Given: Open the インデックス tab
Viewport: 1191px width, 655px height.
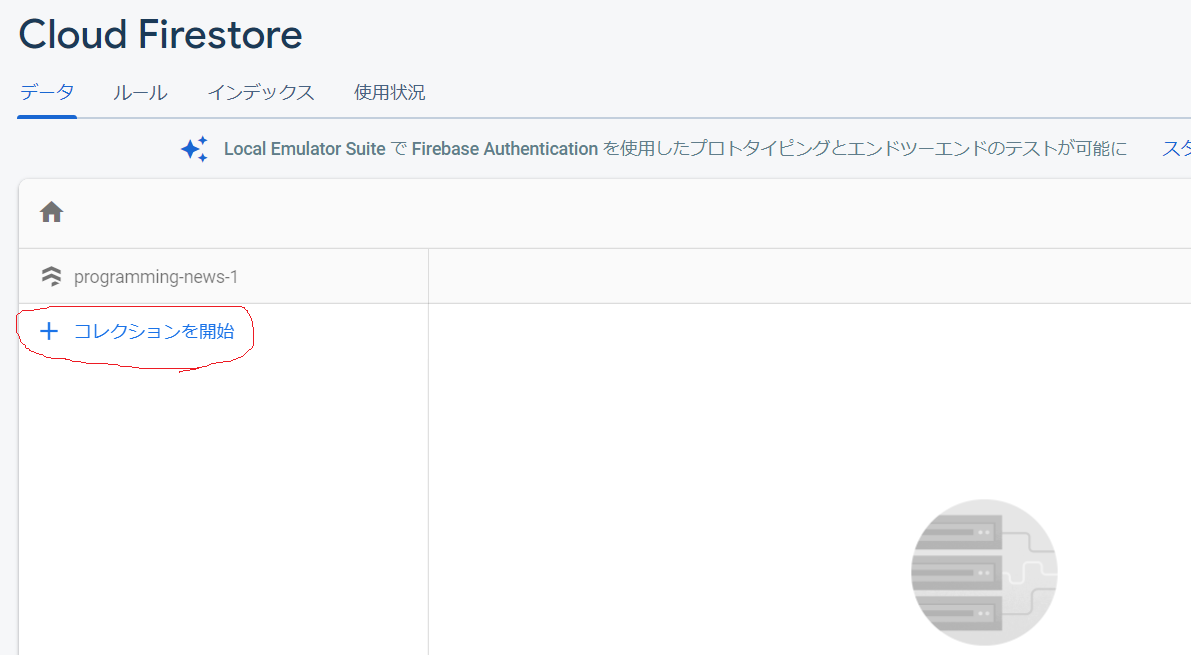Looking at the screenshot, I should point(261,93).
